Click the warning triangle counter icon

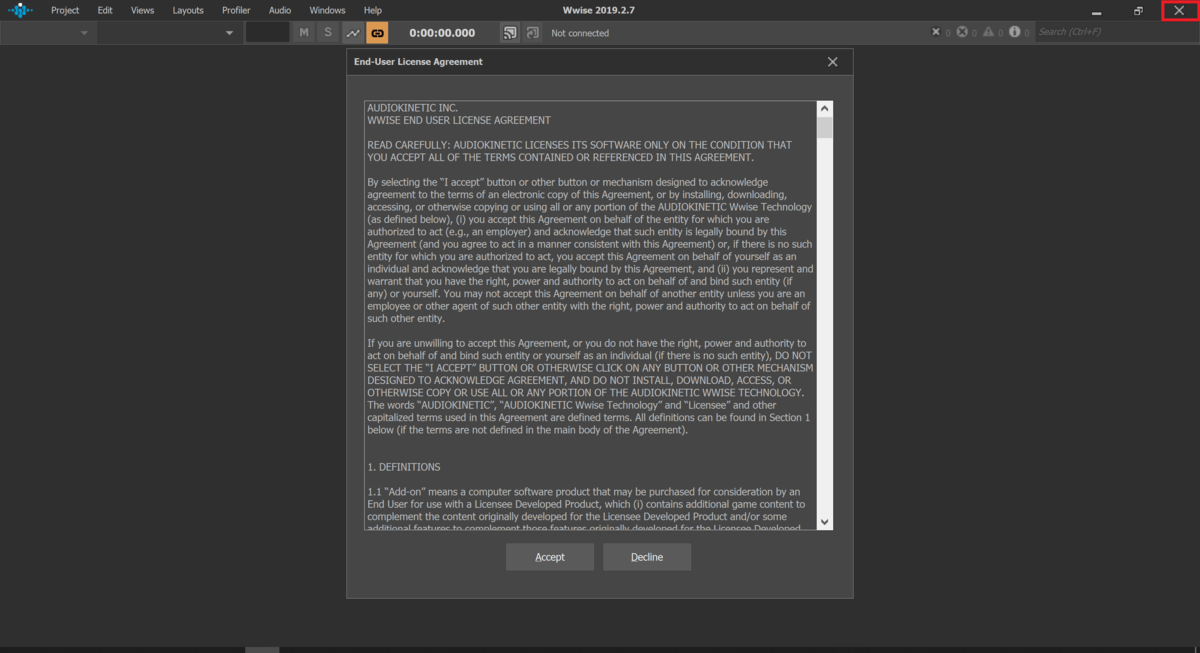(x=988, y=32)
